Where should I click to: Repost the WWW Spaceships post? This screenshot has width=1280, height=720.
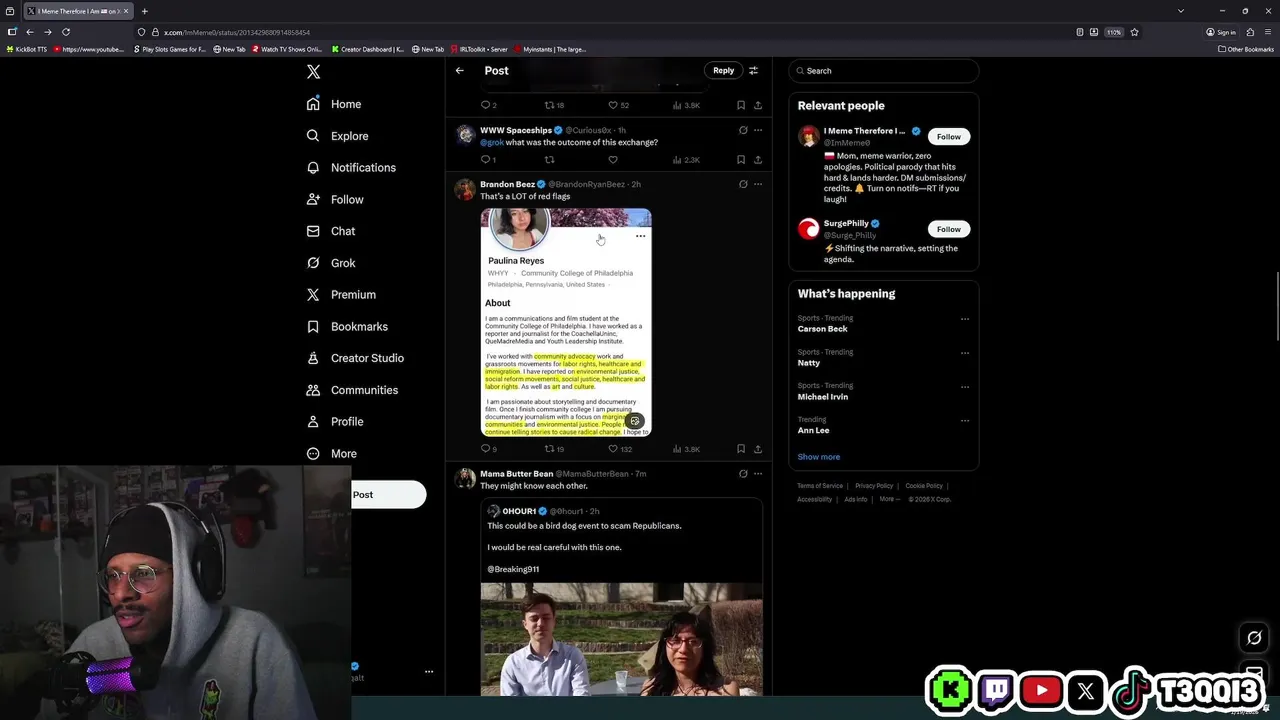click(549, 160)
